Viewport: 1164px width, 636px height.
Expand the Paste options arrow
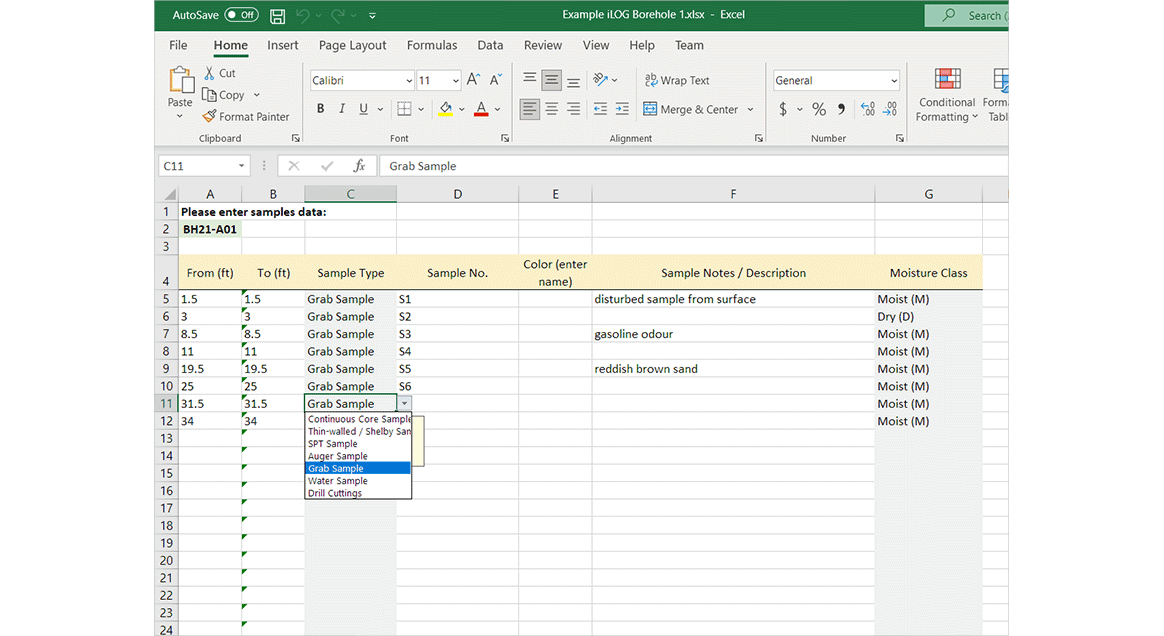(x=180, y=117)
